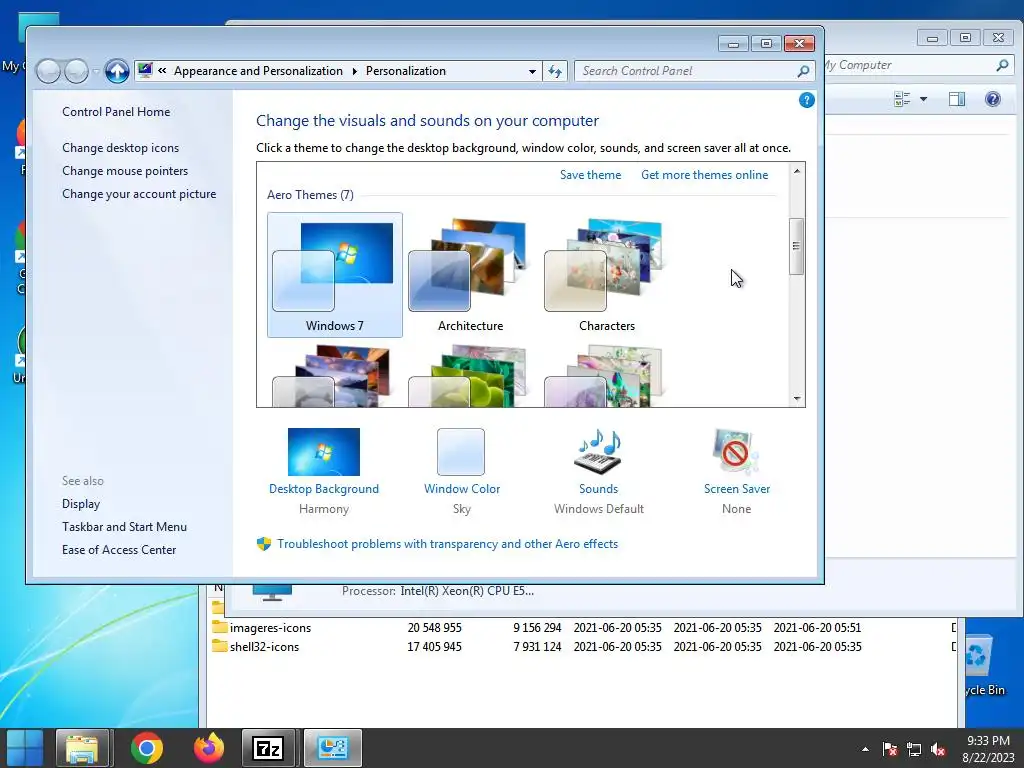The image size is (1024, 768).
Task: Launch Chrome from taskbar
Action: pyautogui.click(x=146, y=748)
